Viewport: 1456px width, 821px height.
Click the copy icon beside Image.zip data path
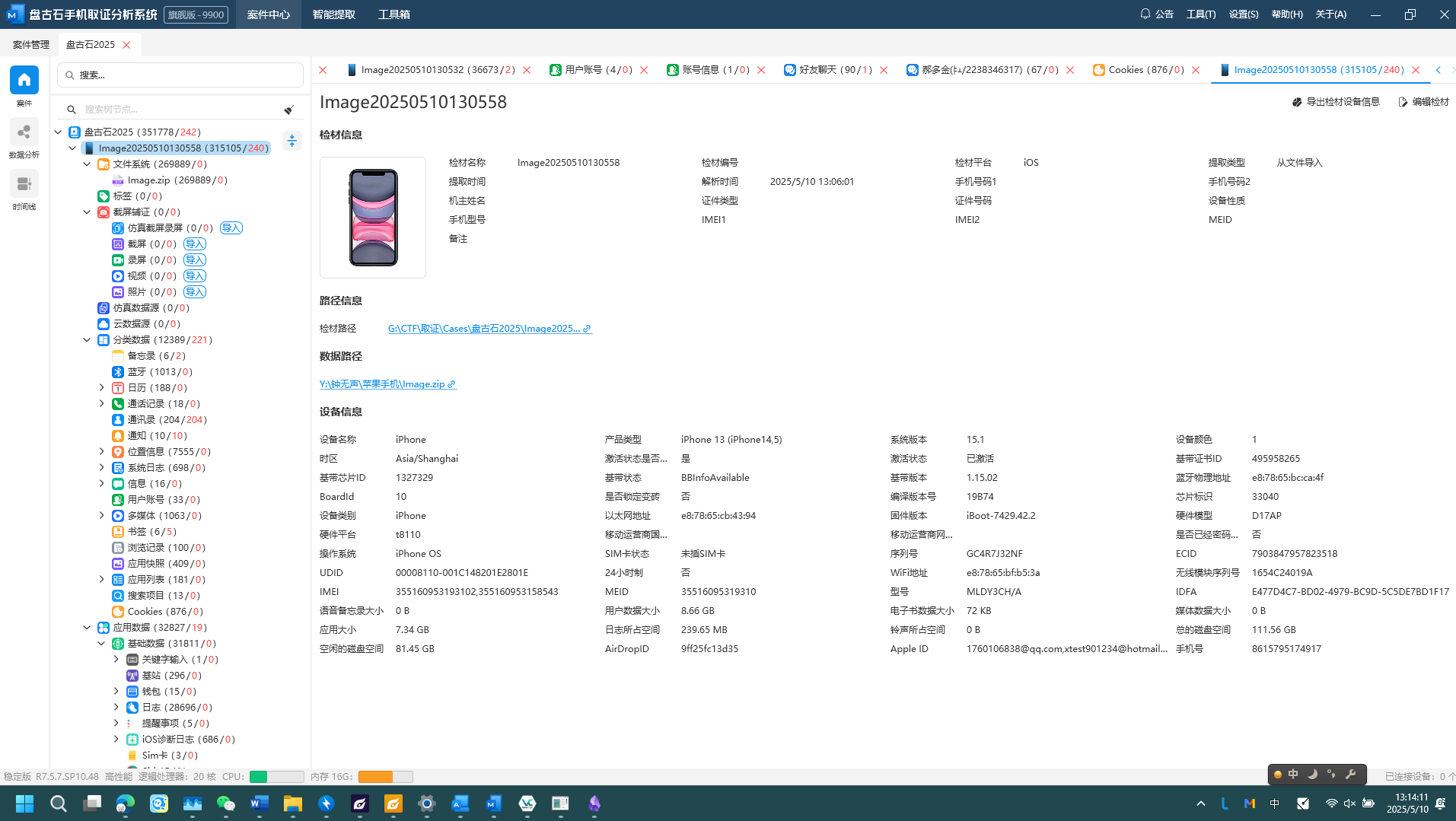point(452,384)
